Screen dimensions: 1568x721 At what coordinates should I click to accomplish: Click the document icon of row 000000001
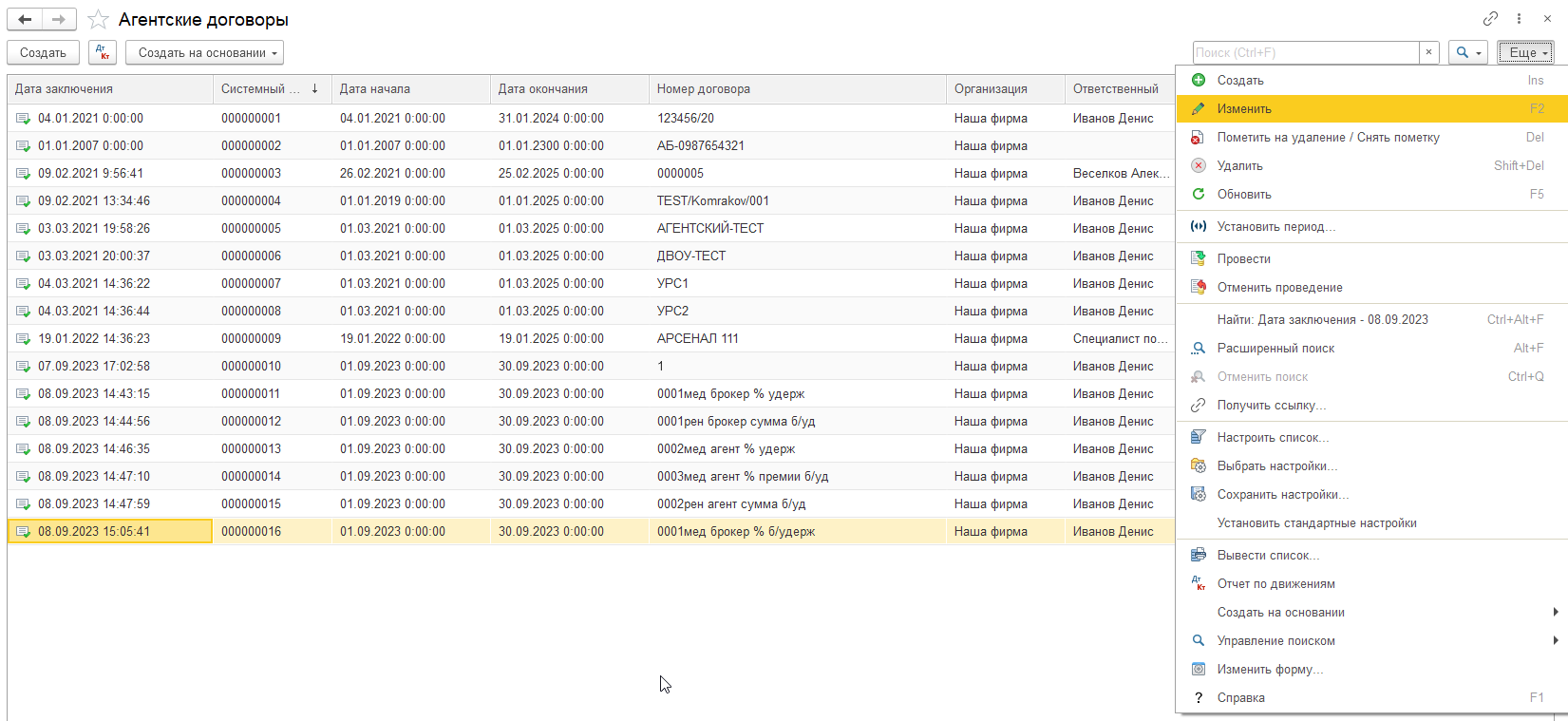(23, 118)
